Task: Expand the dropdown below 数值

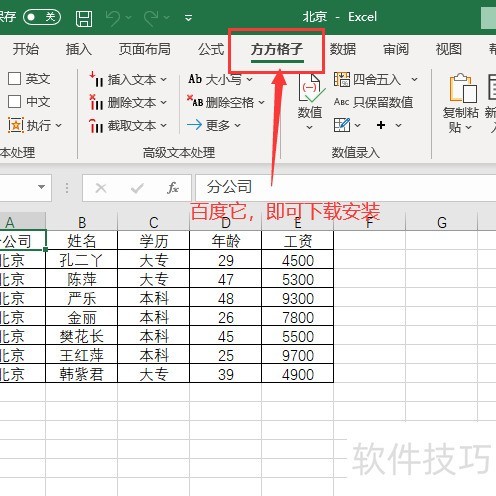Action: point(309,127)
